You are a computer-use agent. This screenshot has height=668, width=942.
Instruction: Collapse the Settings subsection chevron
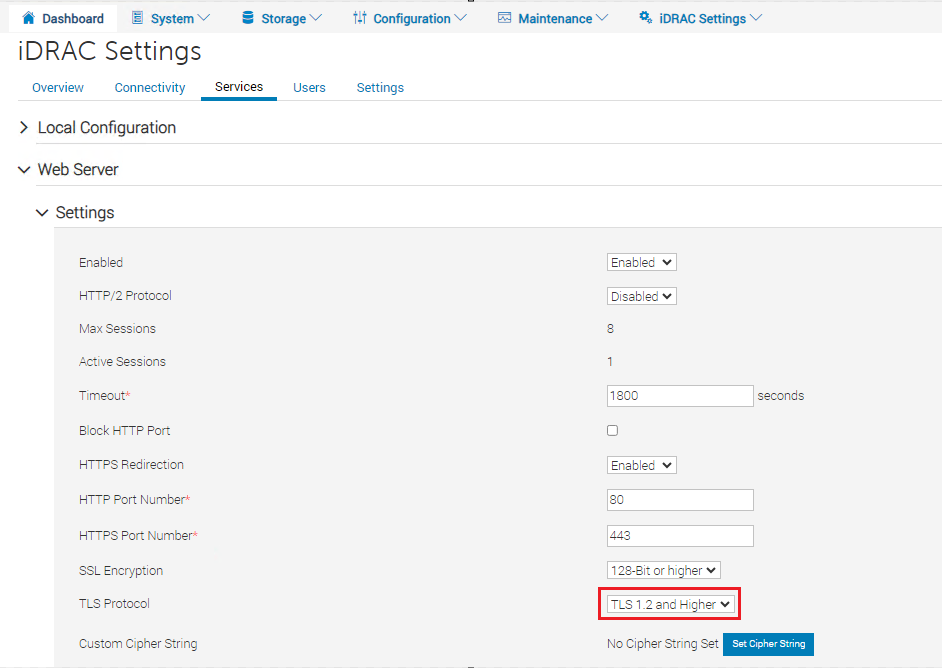[42, 213]
